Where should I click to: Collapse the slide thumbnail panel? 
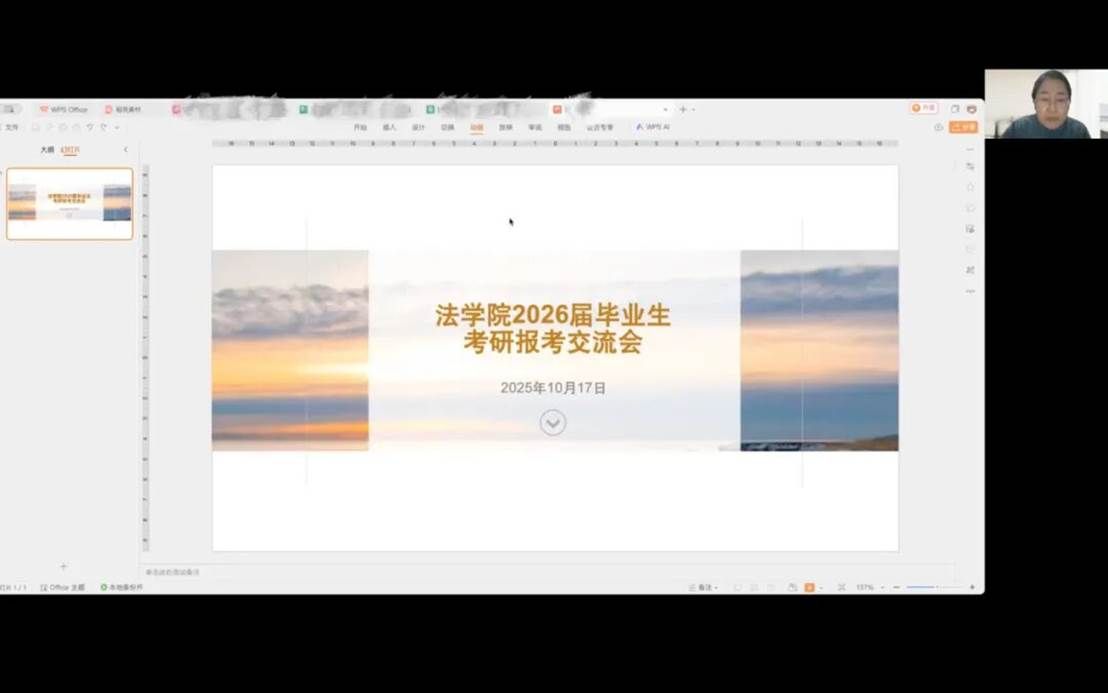click(125, 150)
